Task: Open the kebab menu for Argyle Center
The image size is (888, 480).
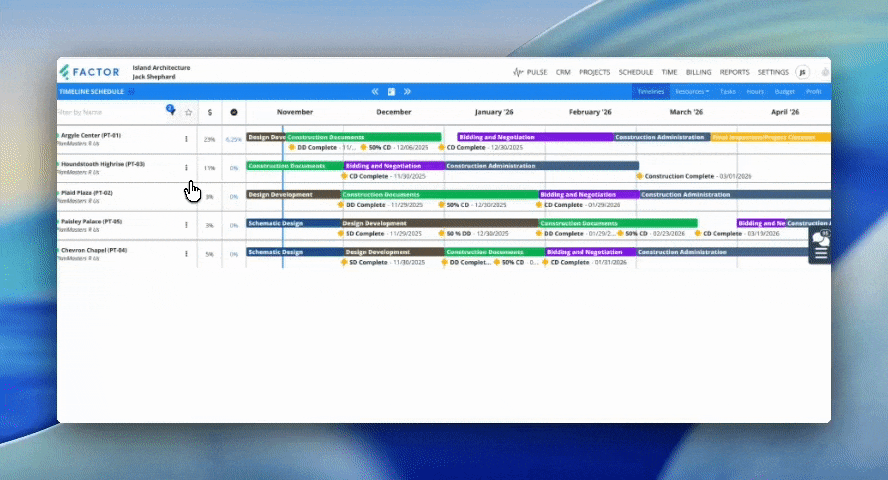Action: pyautogui.click(x=186, y=139)
